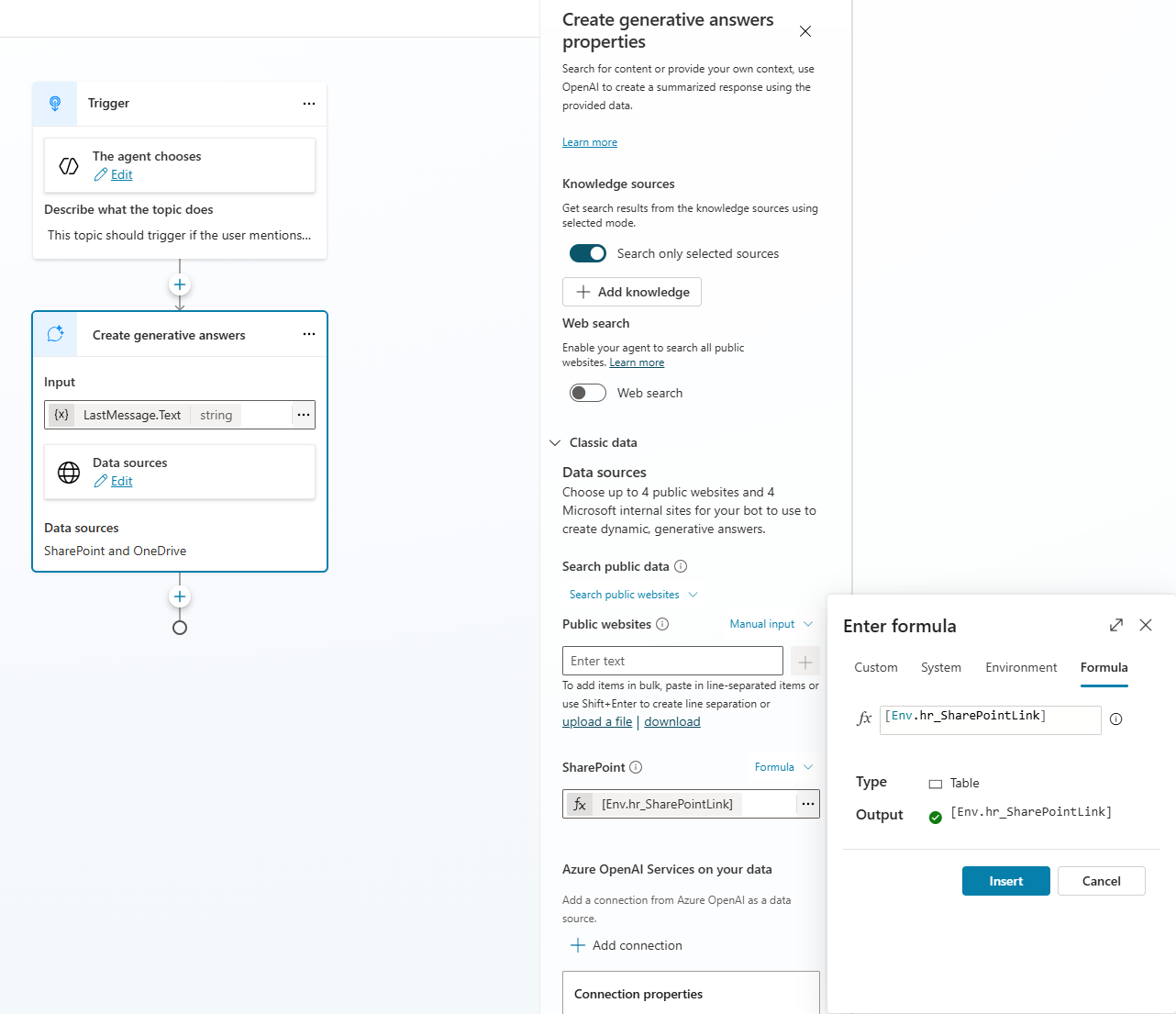Open the Create generative answers node menu

click(x=309, y=334)
